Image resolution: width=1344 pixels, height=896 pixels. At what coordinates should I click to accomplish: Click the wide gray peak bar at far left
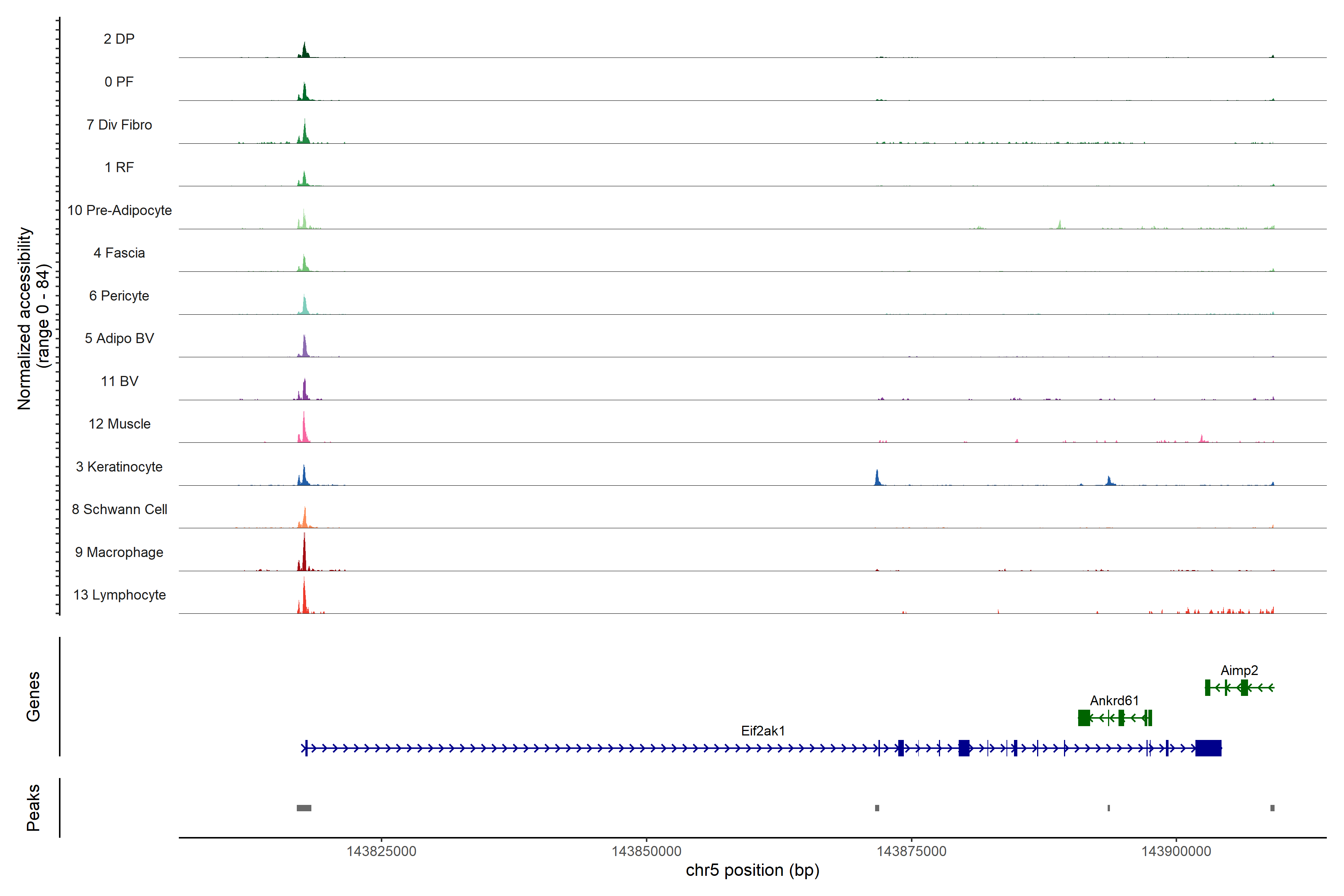click(304, 808)
